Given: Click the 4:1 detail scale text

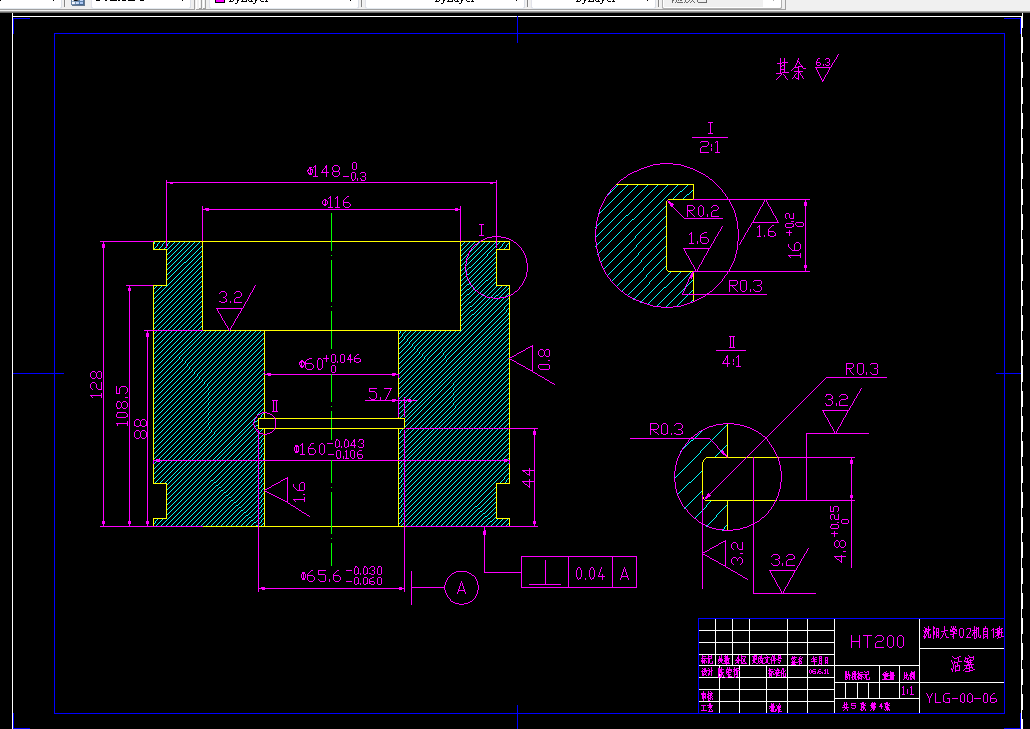Looking at the screenshot, I should pyautogui.click(x=731, y=362).
